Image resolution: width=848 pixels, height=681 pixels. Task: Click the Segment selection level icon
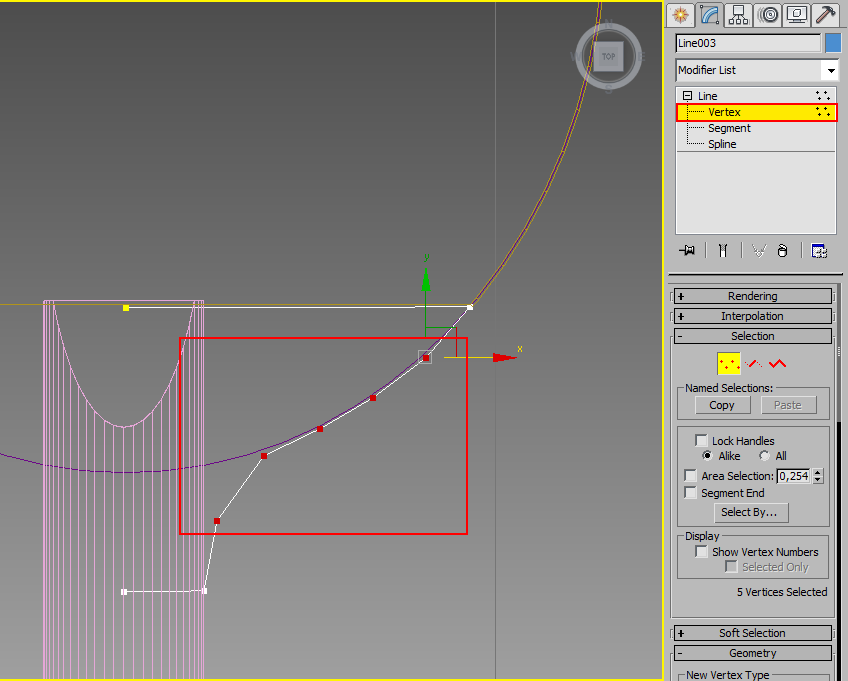(x=754, y=363)
